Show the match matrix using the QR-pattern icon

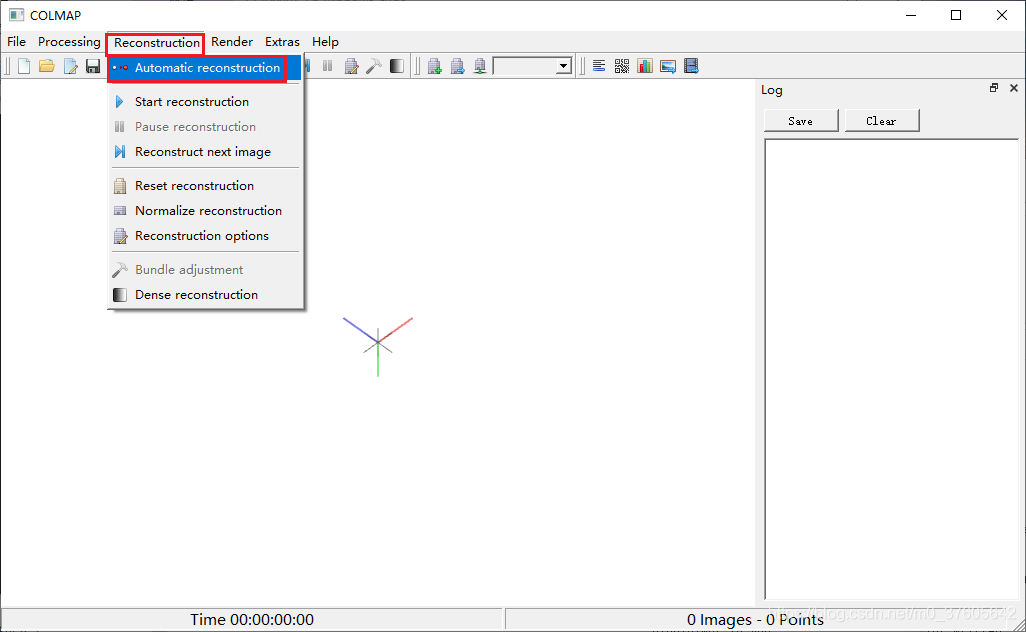point(622,66)
